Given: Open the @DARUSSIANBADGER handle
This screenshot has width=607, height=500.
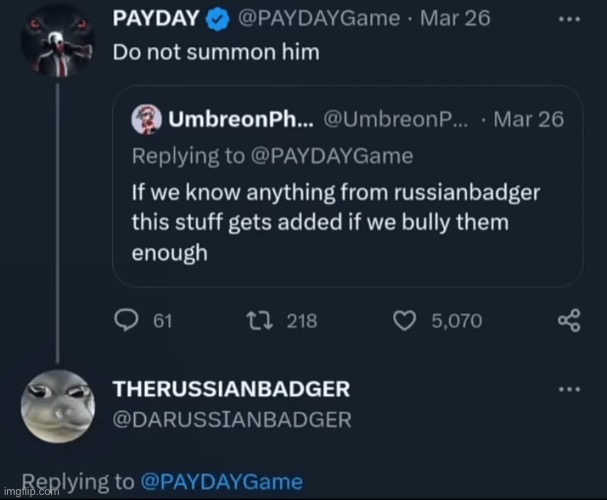Looking at the screenshot, I should 231,420.
